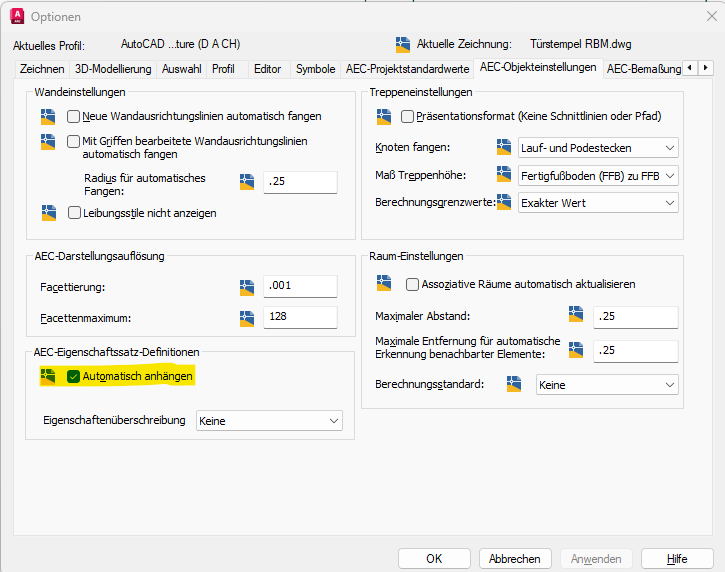Open the Berechnungsstandard combo box
The image size is (725, 572).
[x=606, y=384]
